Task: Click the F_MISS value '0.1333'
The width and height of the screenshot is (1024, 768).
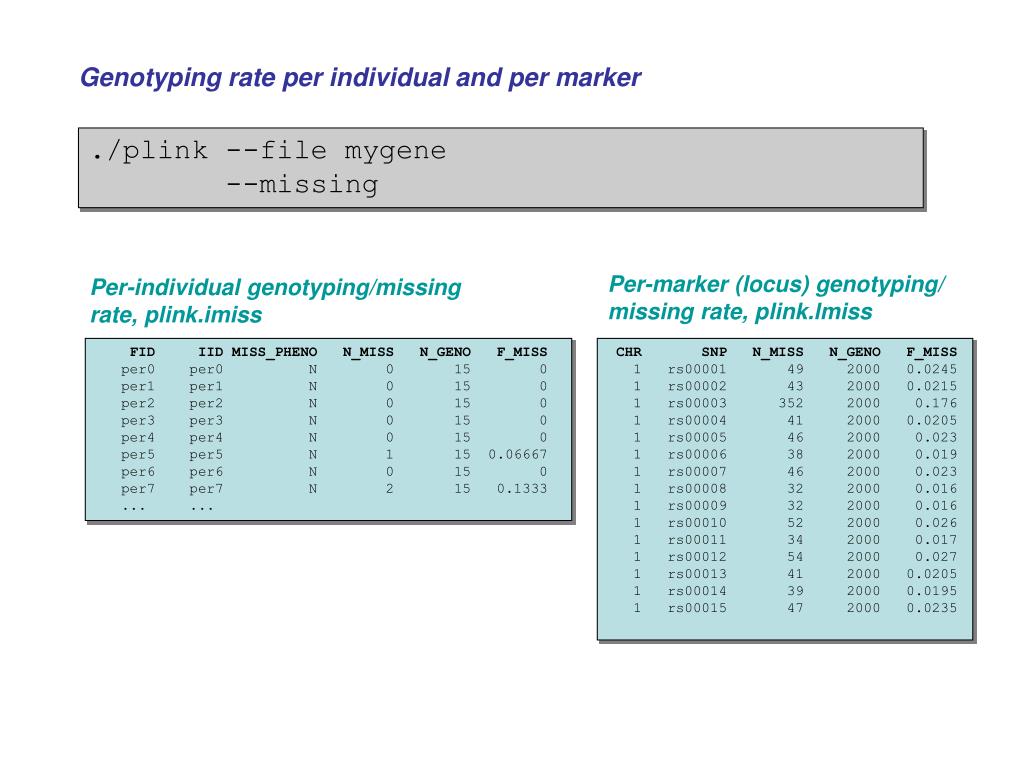Action: tap(522, 488)
